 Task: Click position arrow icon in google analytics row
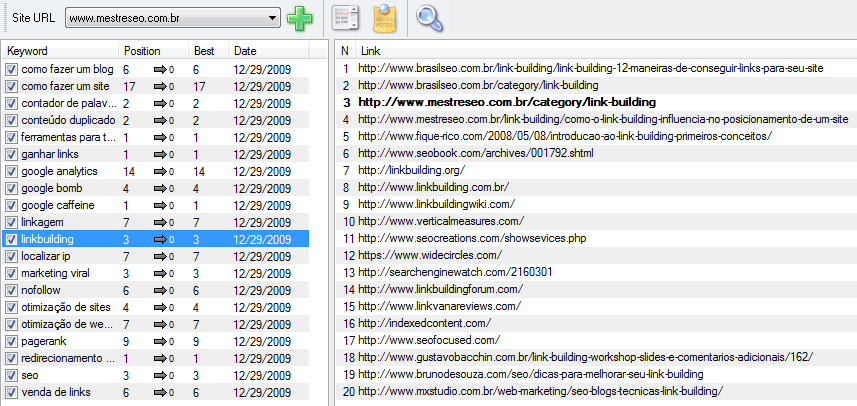tap(160, 172)
